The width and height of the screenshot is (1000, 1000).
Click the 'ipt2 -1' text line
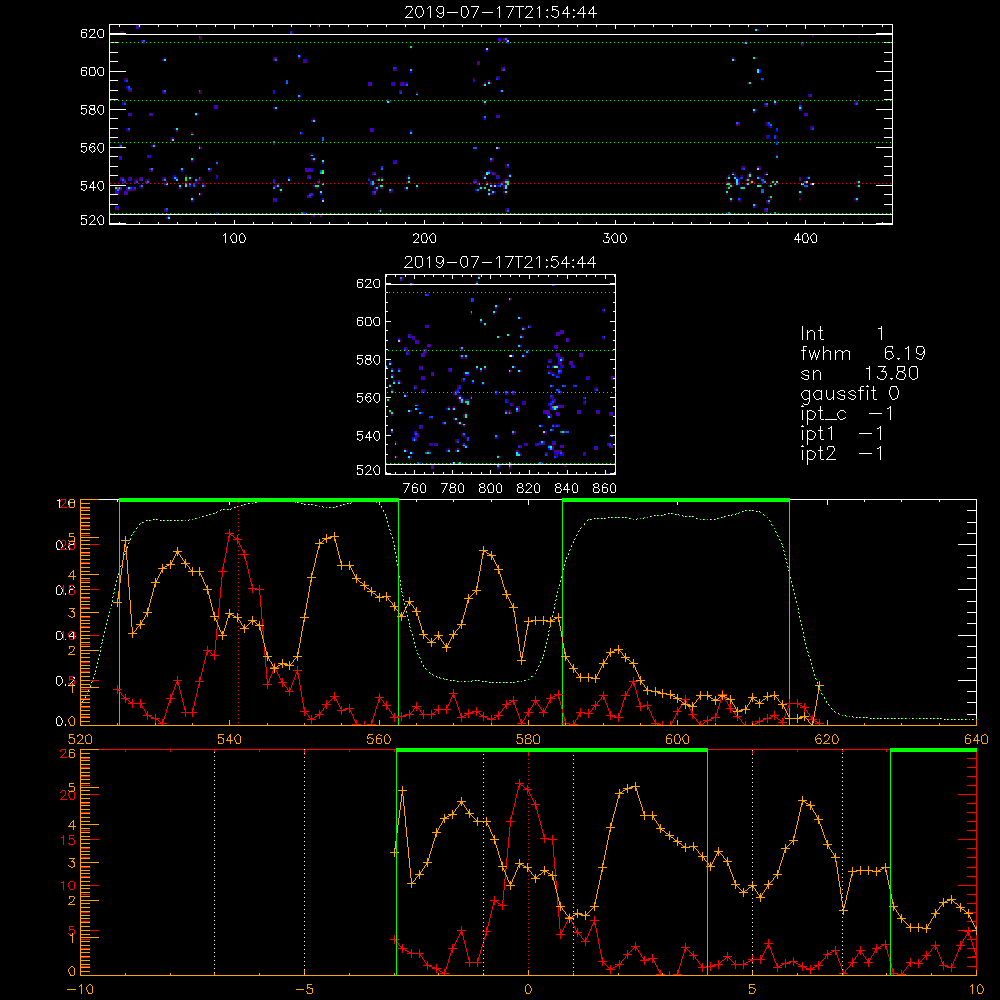(842, 453)
